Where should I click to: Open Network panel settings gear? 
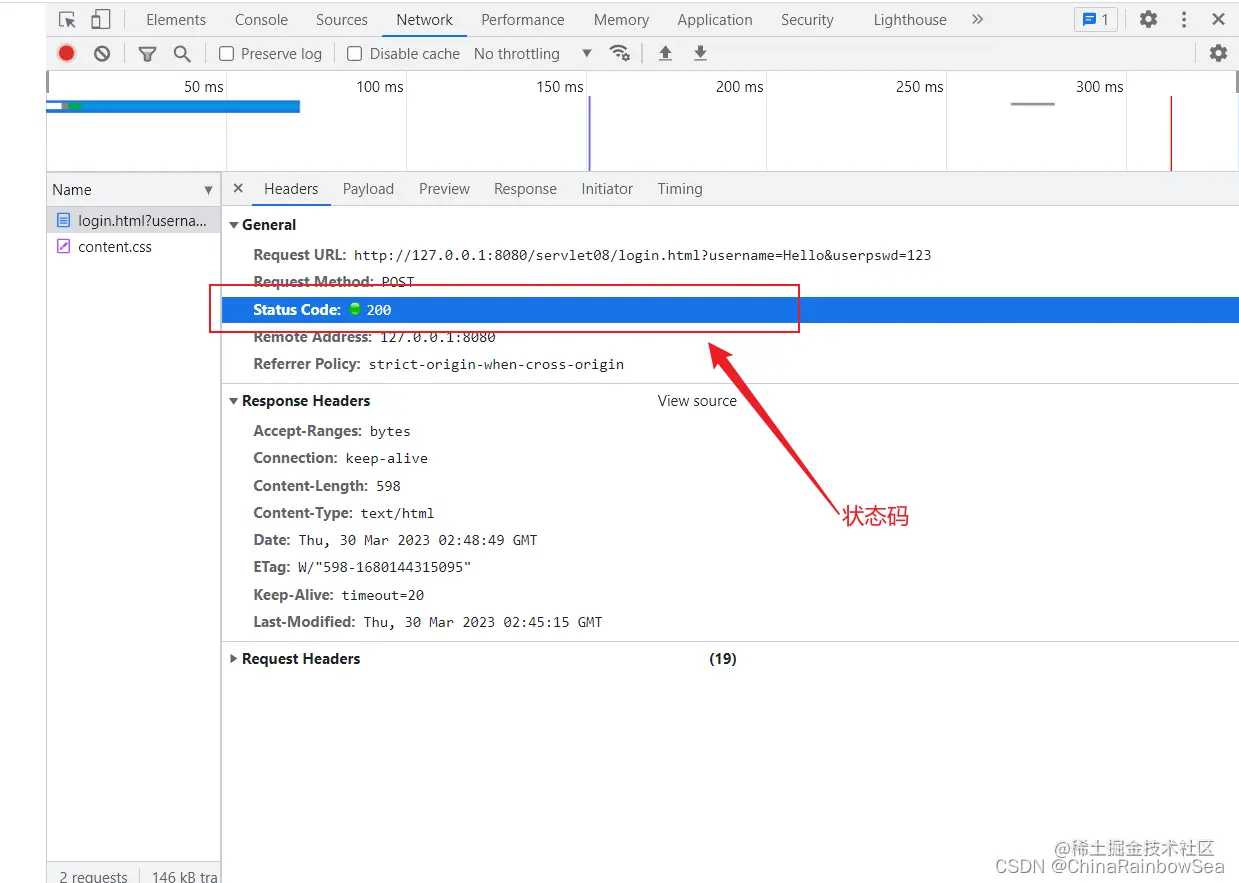(x=1218, y=54)
